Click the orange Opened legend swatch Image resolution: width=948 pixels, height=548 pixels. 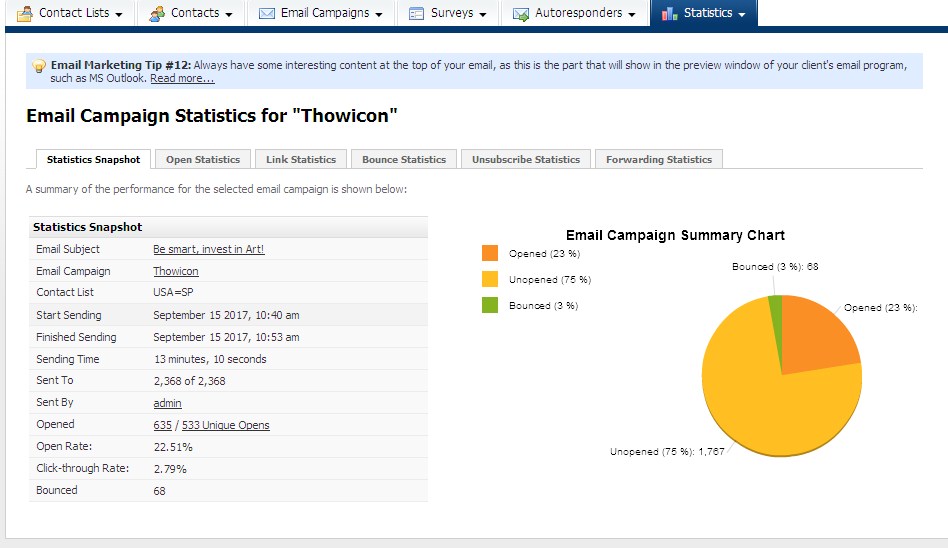[489, 254]
